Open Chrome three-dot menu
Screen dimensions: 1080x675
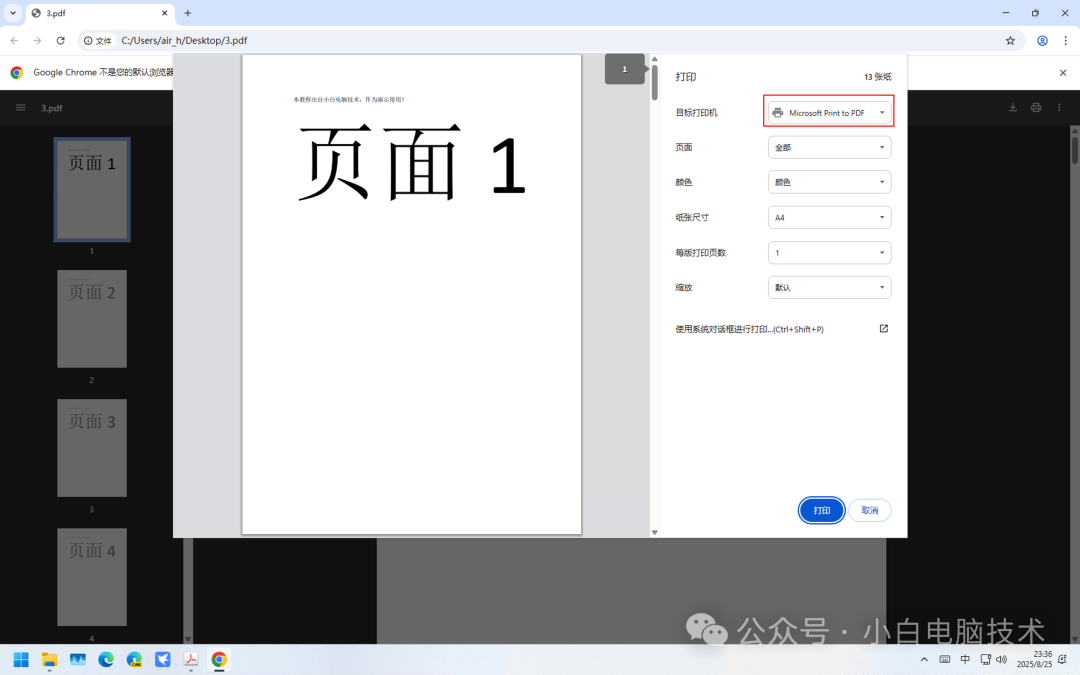click(1065, 41)
